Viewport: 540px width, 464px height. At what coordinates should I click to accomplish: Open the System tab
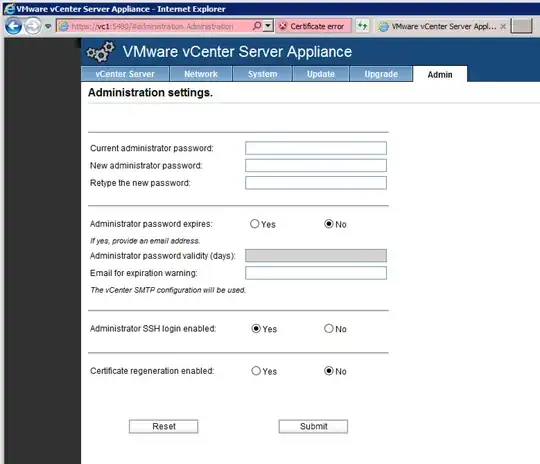tap(262, 74)
